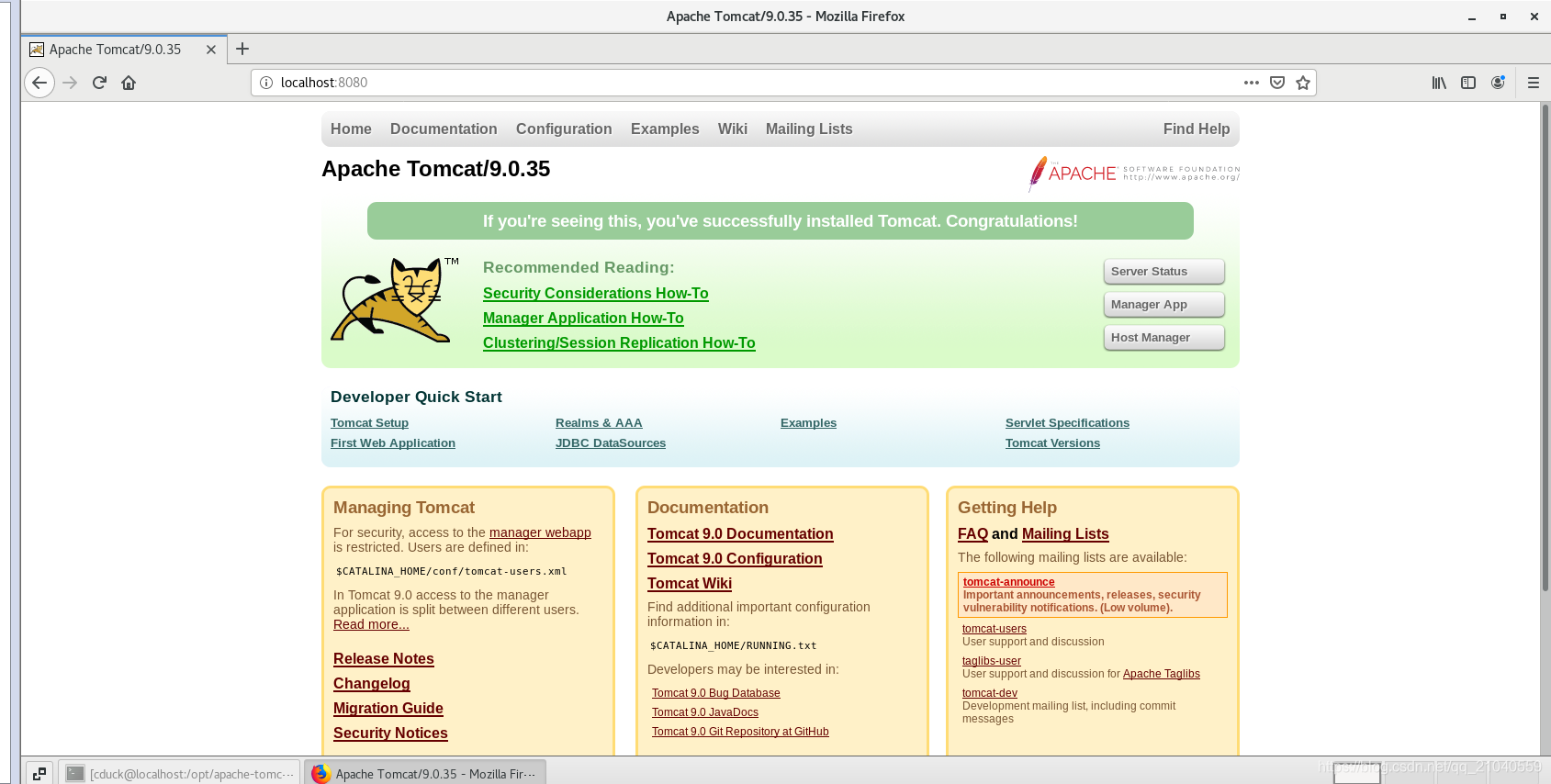Open Manager Application How-To link

(x=583, y=319)
